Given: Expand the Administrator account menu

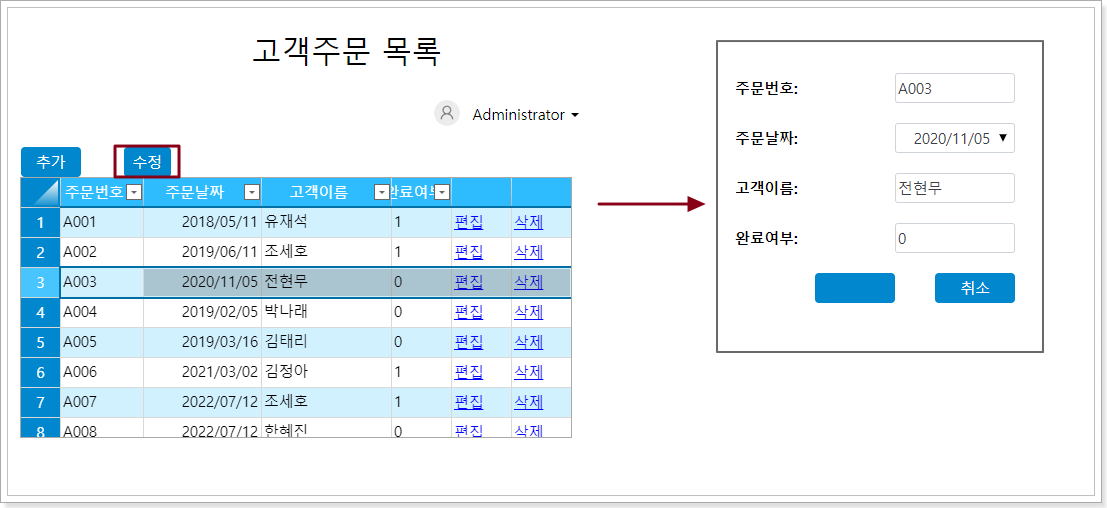Looking at the screenshot, I should click(575, 115).
